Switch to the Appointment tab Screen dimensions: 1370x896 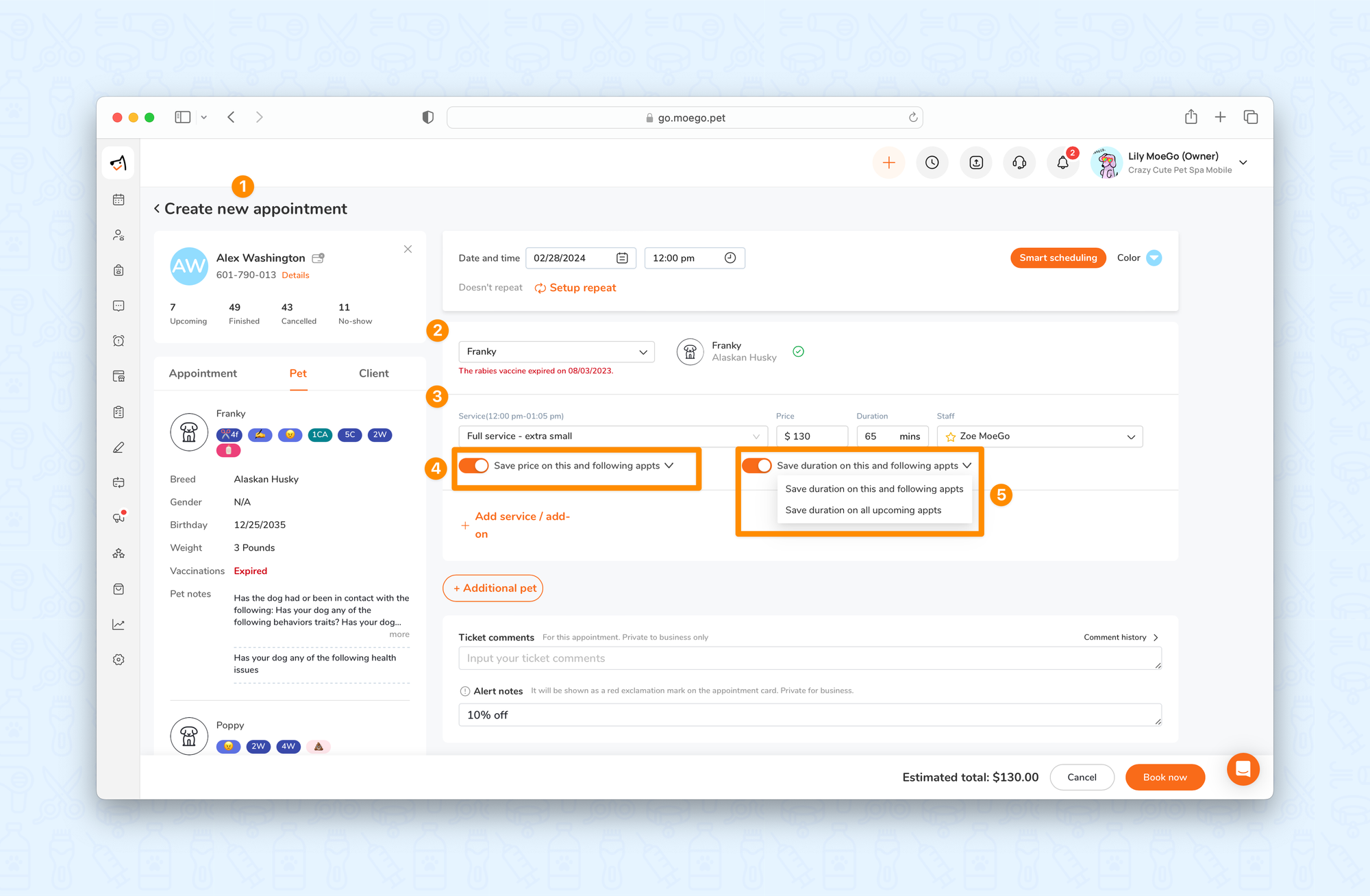click(203, 373)
